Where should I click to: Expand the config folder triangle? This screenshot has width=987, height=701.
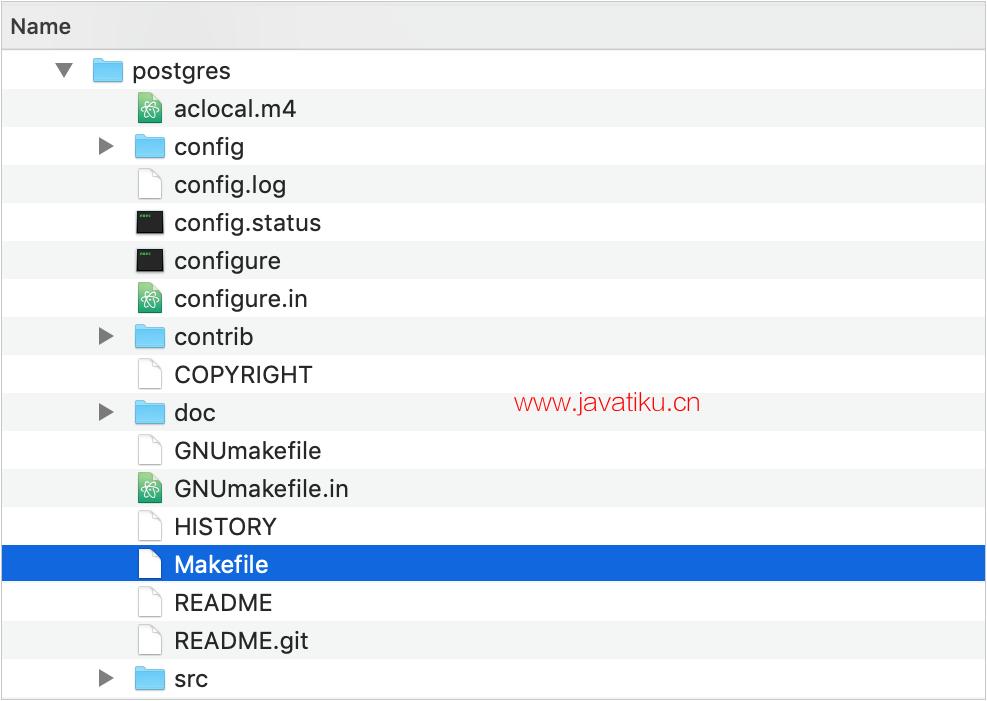coord(106,147)
